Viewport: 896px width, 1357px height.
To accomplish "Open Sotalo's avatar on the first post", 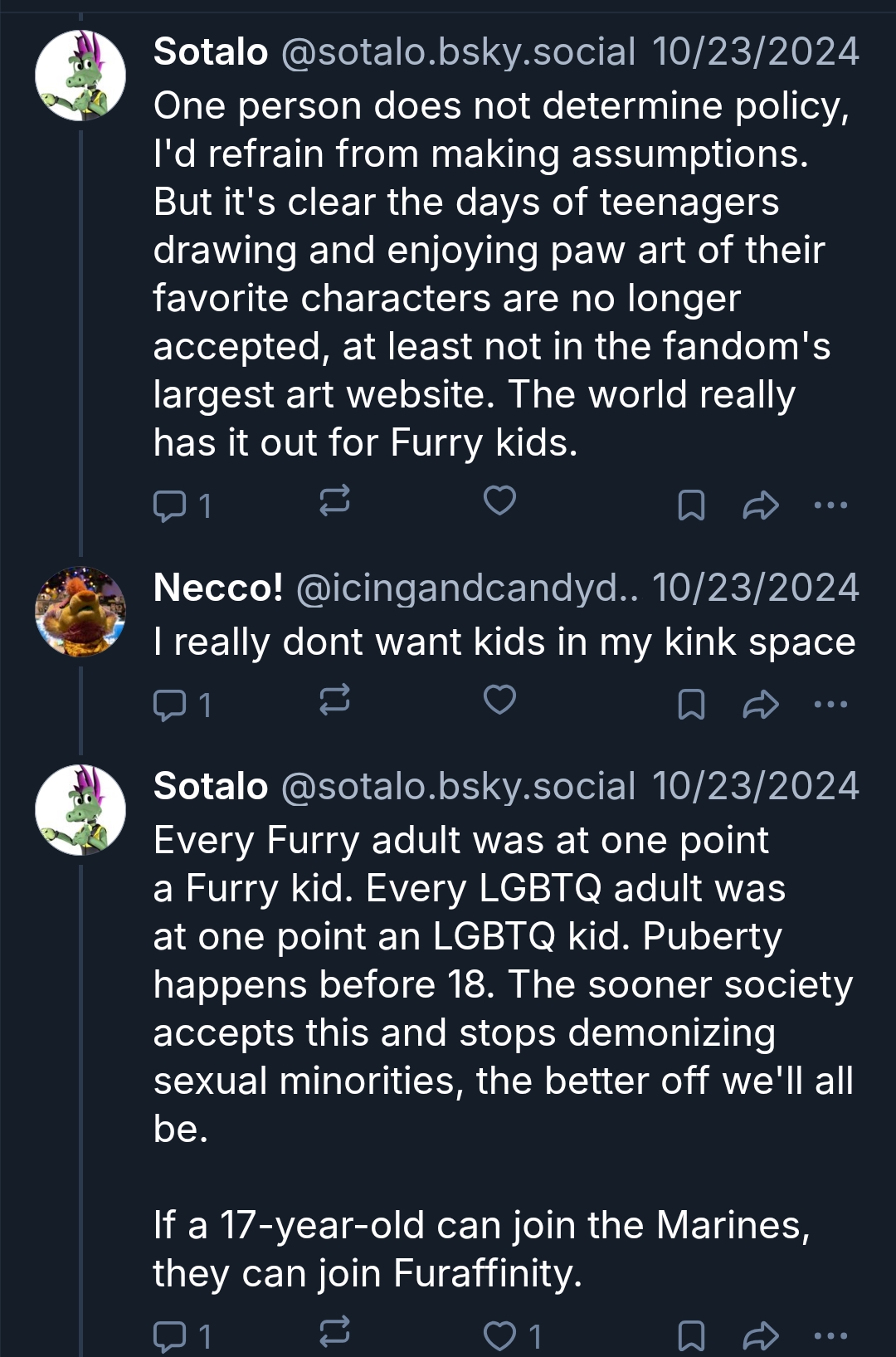I will [x=80, y=76].
